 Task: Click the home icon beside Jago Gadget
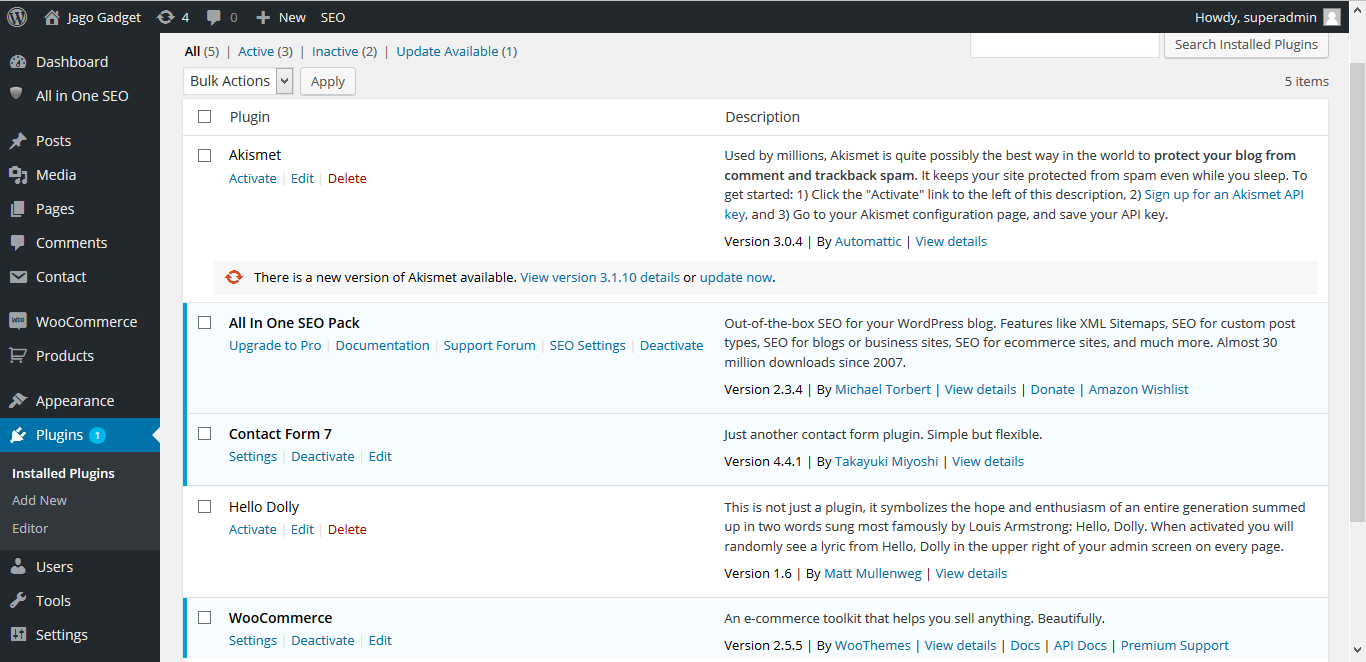point(52,17)
